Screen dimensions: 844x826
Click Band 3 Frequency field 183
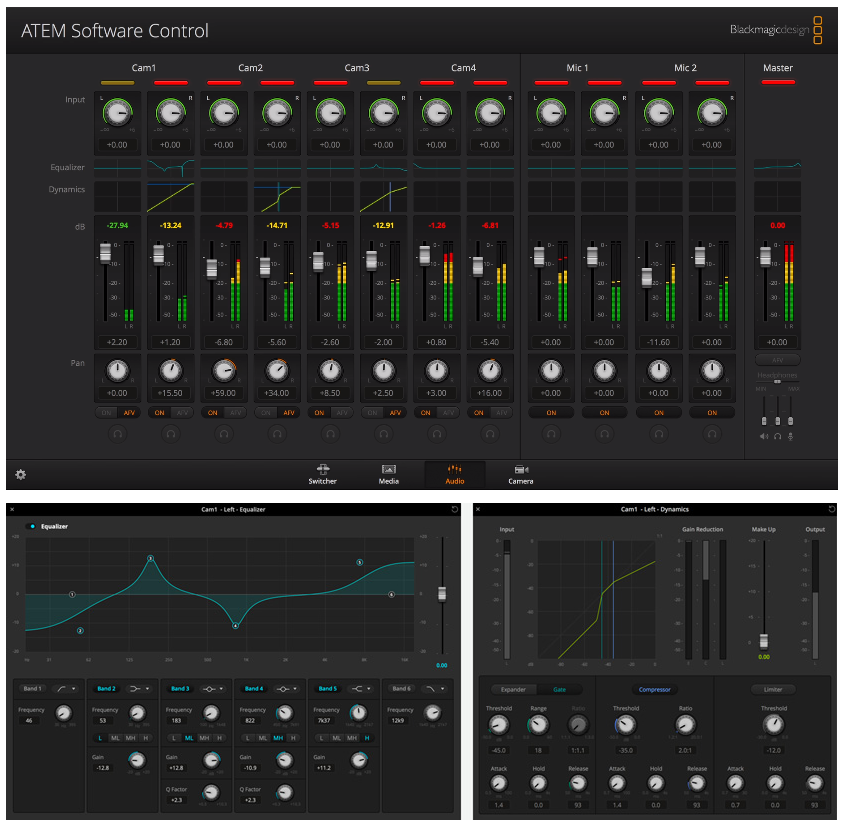(x=177, y=721)
